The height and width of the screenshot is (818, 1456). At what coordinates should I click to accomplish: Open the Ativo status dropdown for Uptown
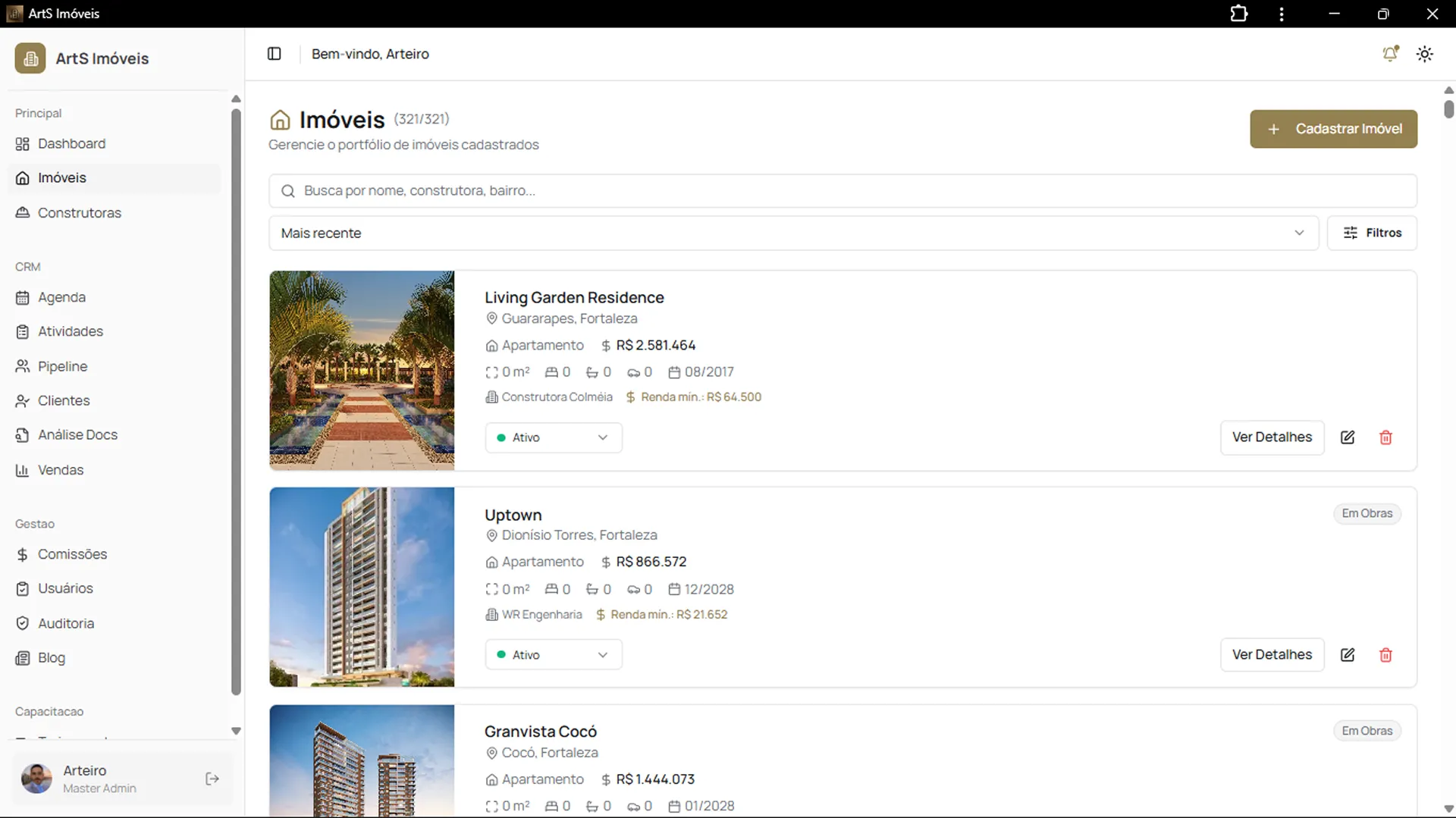click(554, 655)
